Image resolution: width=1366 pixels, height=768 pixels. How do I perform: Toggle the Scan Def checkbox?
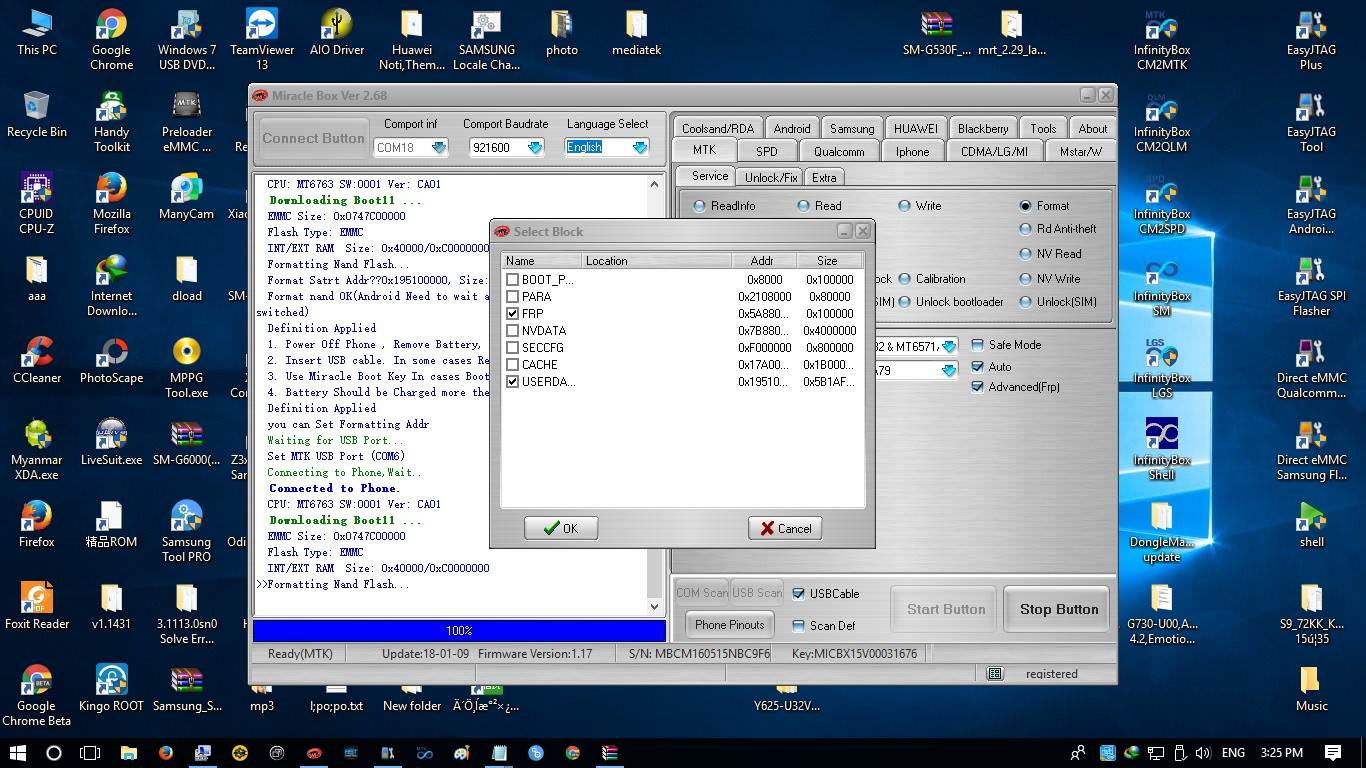(798, 626)
